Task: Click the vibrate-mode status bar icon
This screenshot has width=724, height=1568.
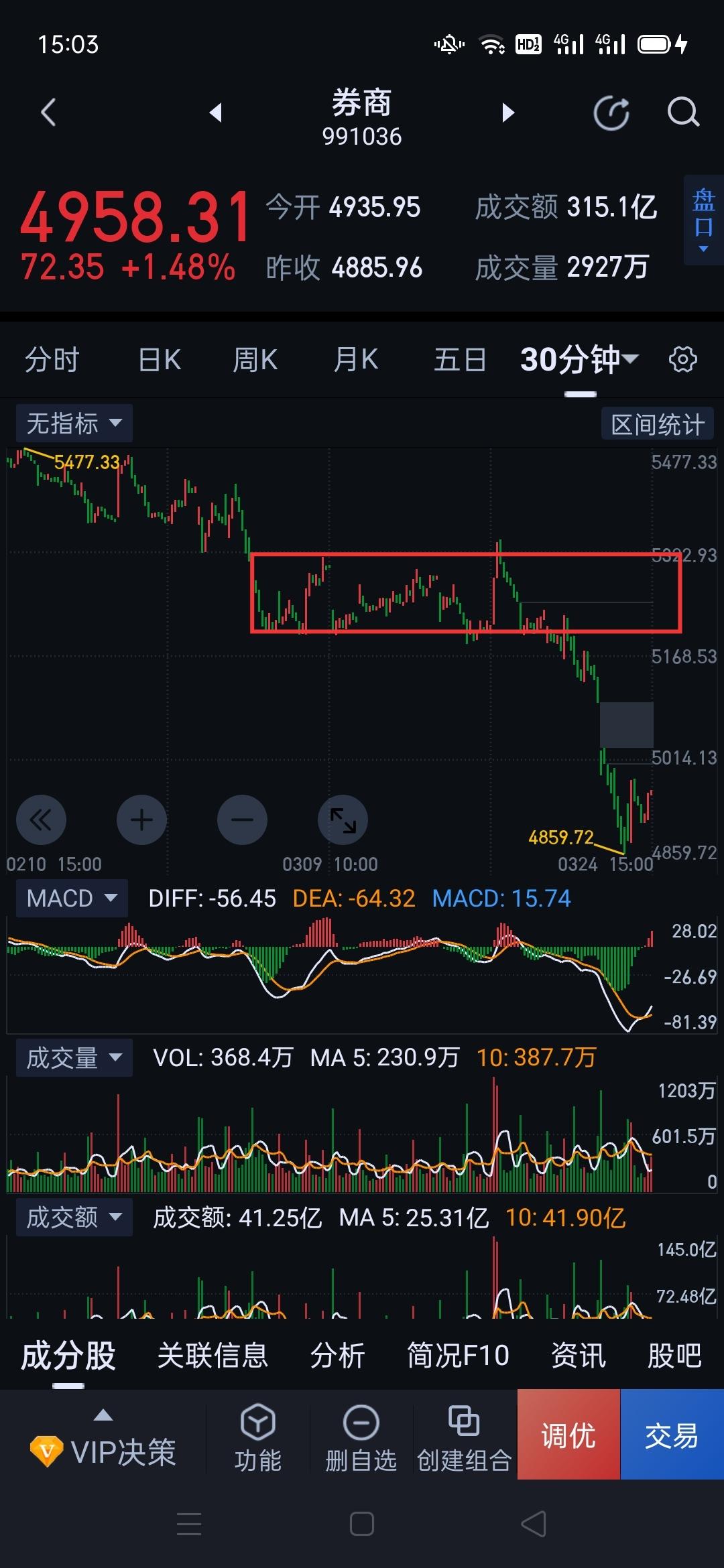Action: [x=449, y=45]
